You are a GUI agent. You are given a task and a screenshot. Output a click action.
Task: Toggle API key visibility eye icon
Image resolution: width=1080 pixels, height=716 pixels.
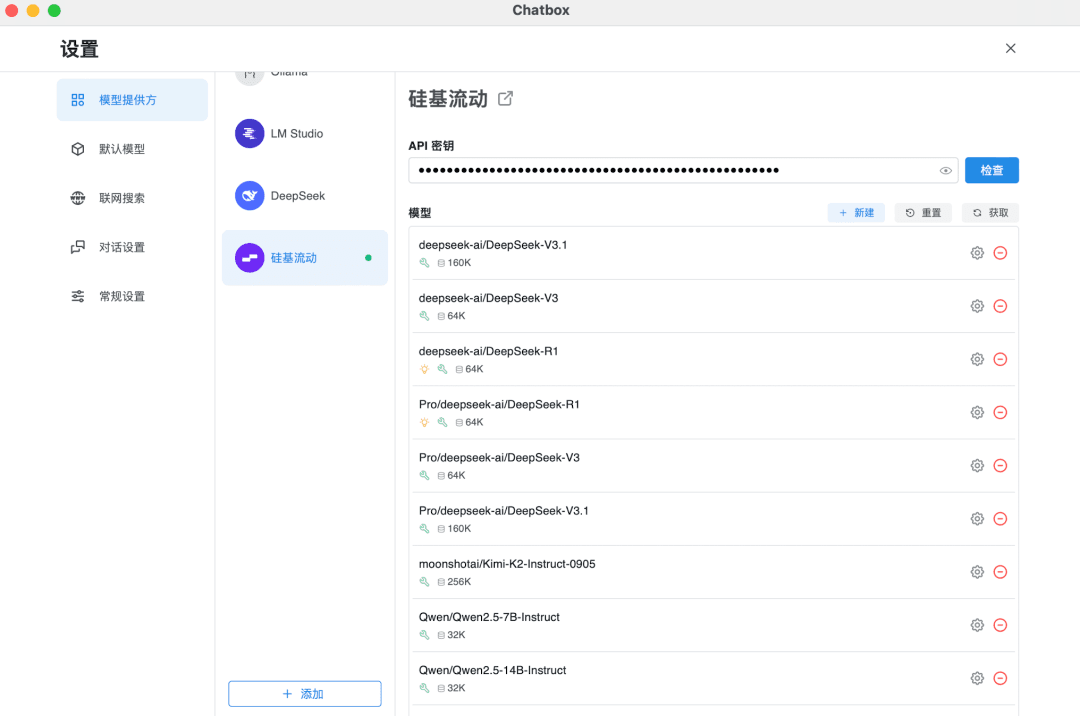(x=945, y=171)
